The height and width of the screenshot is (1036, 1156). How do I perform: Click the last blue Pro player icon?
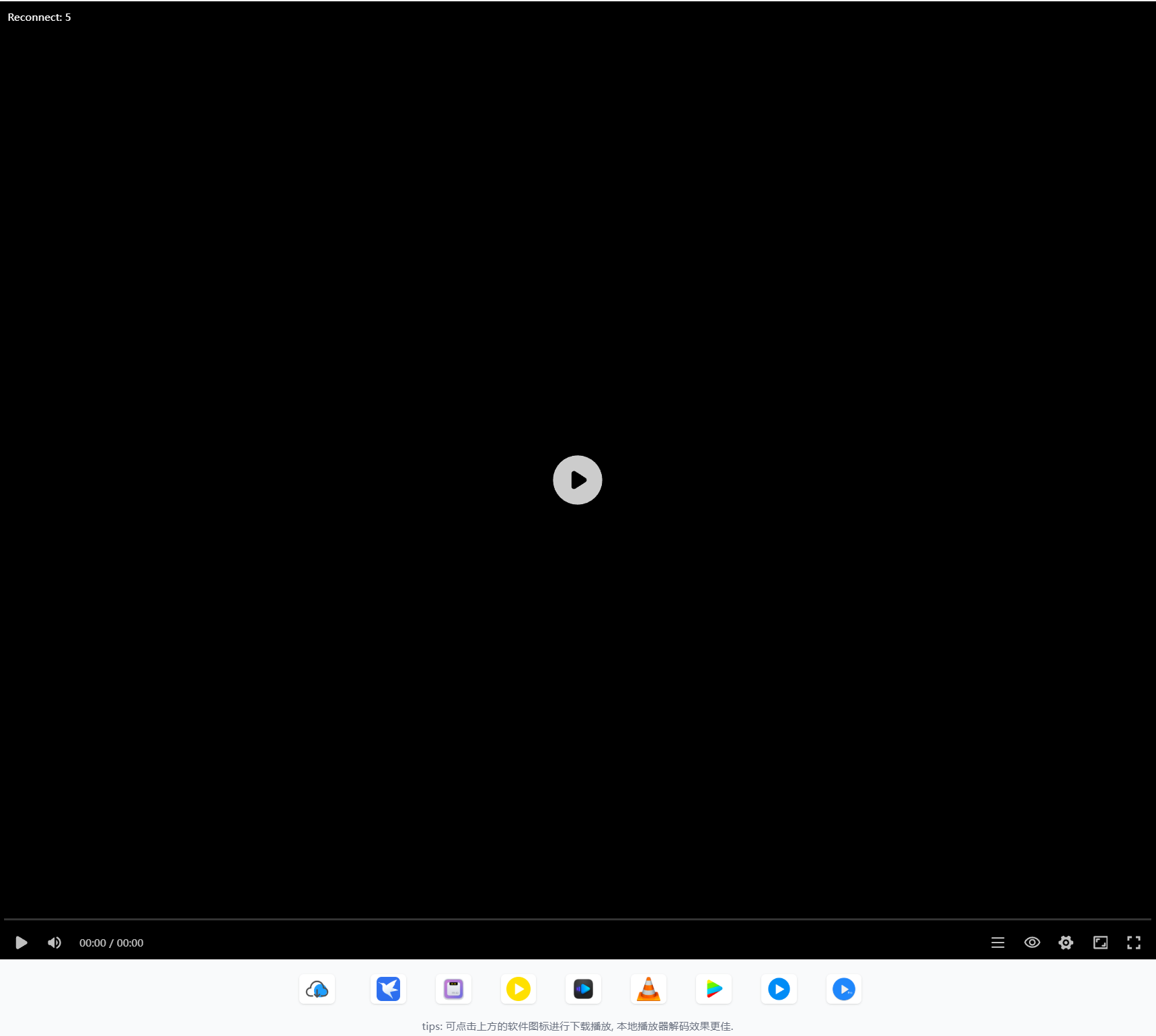[x=844, y=989]
